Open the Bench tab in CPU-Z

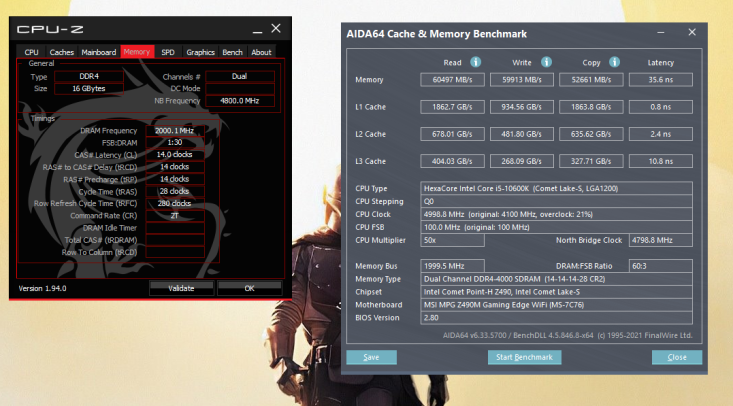coord(232,52)
